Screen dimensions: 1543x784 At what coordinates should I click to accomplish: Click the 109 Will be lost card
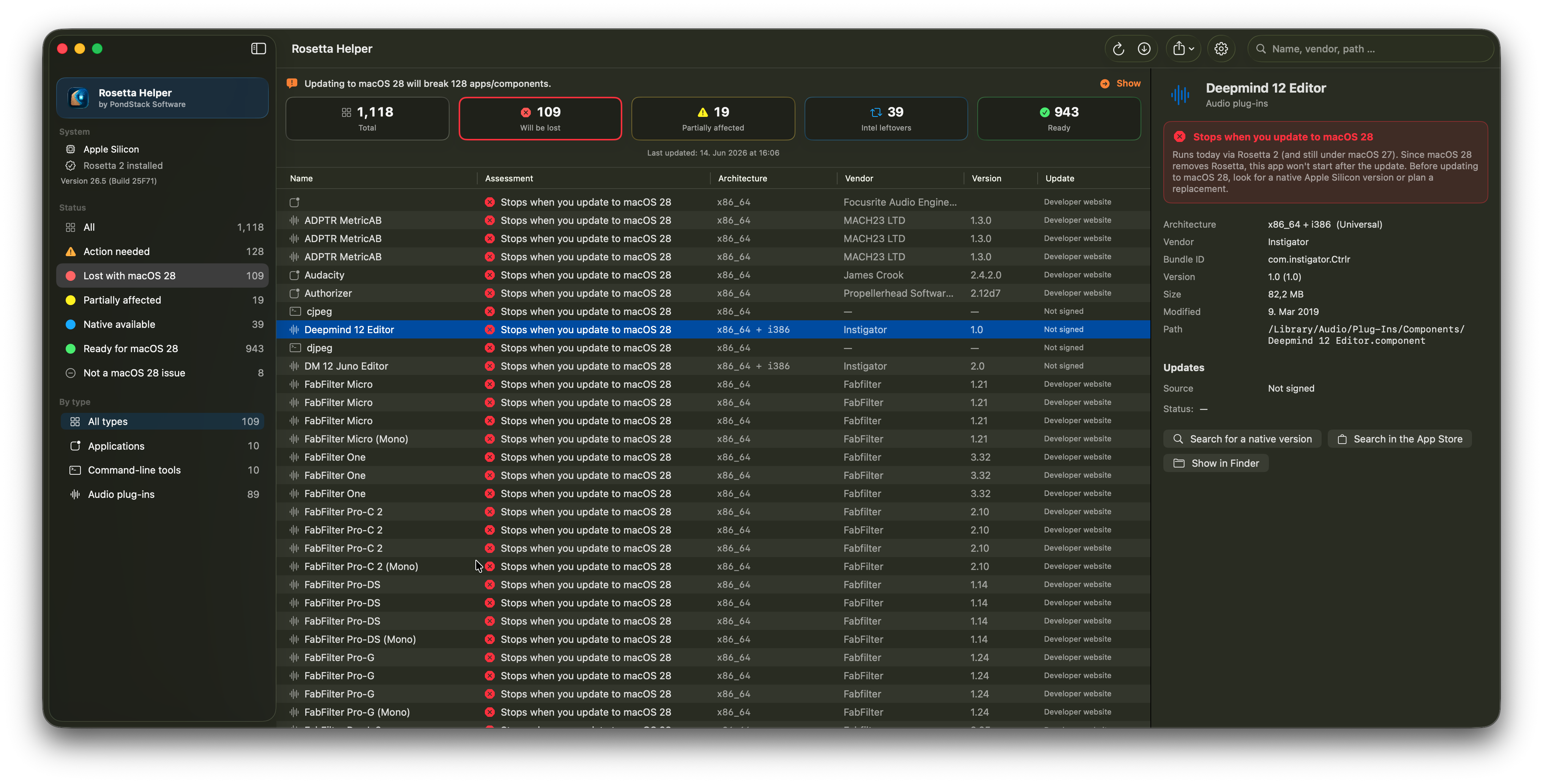point(540,118)
